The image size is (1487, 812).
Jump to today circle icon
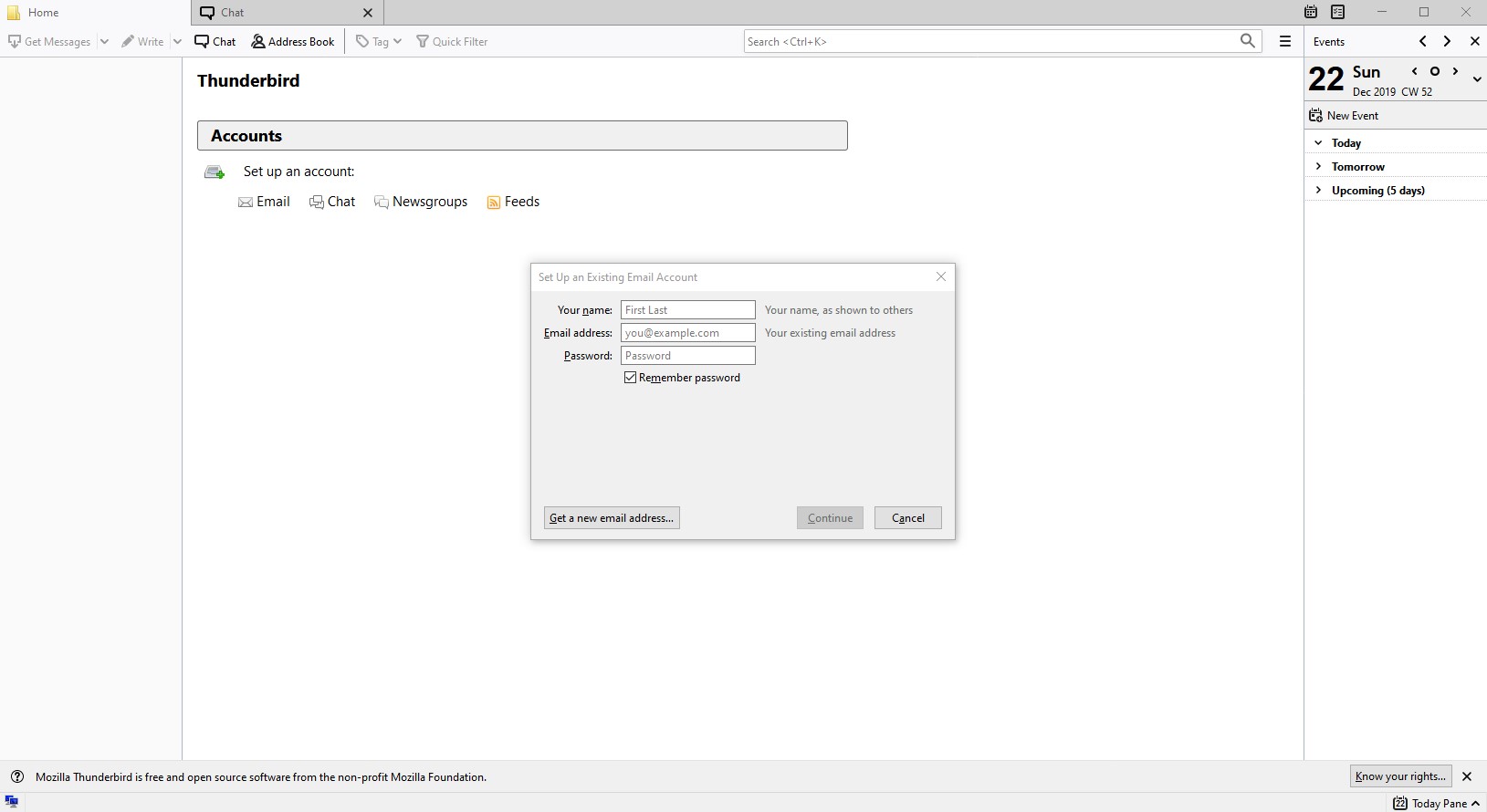coord(1435,71)
